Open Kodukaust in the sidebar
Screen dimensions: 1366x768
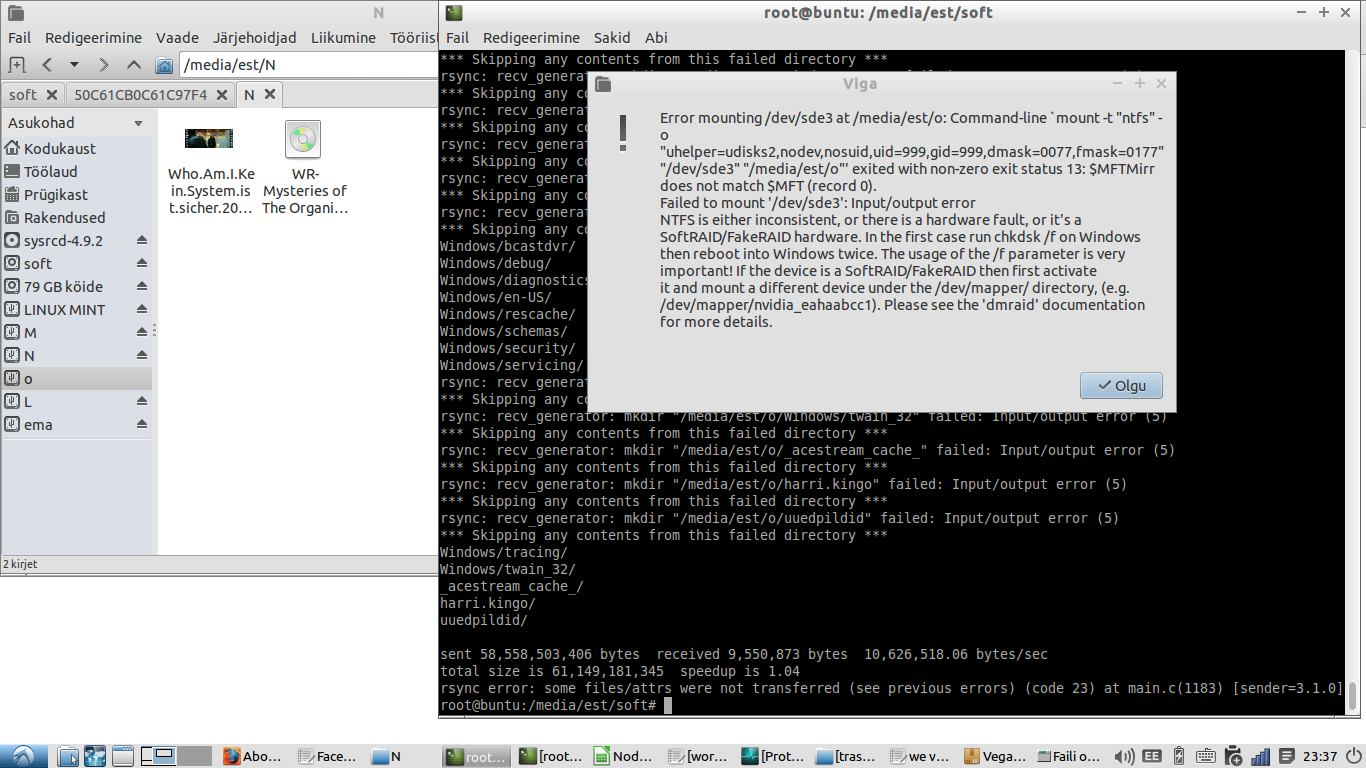tap(77, 148)
